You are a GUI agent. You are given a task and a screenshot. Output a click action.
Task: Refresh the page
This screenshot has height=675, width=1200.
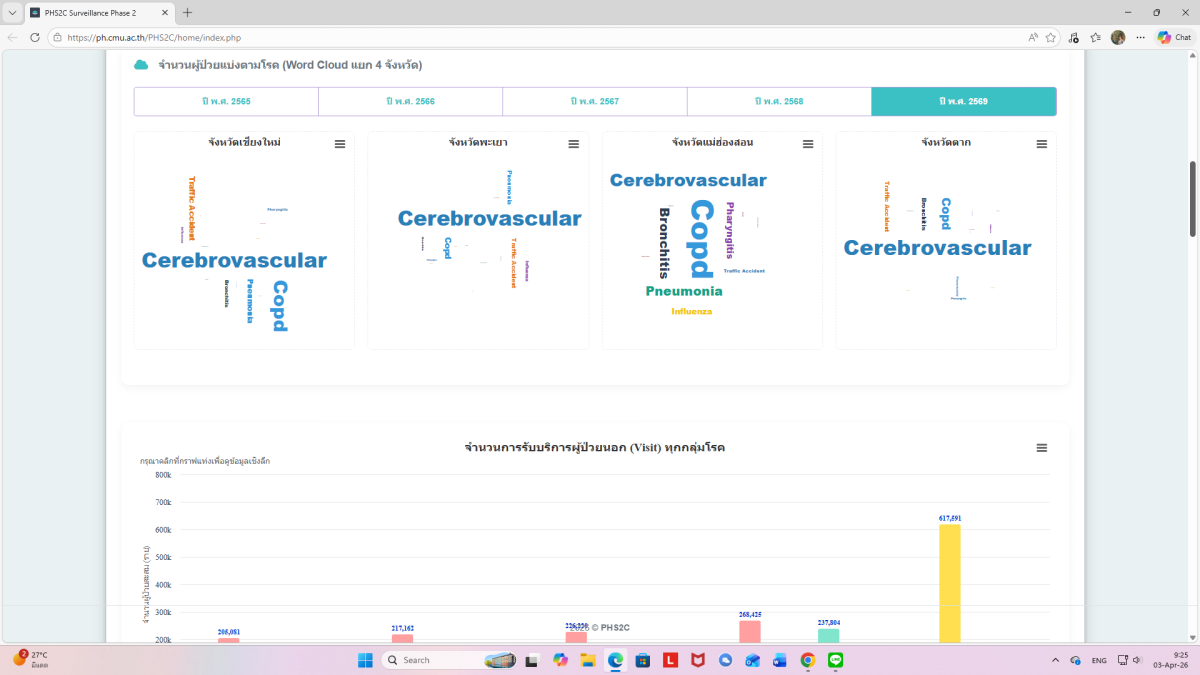35,37
